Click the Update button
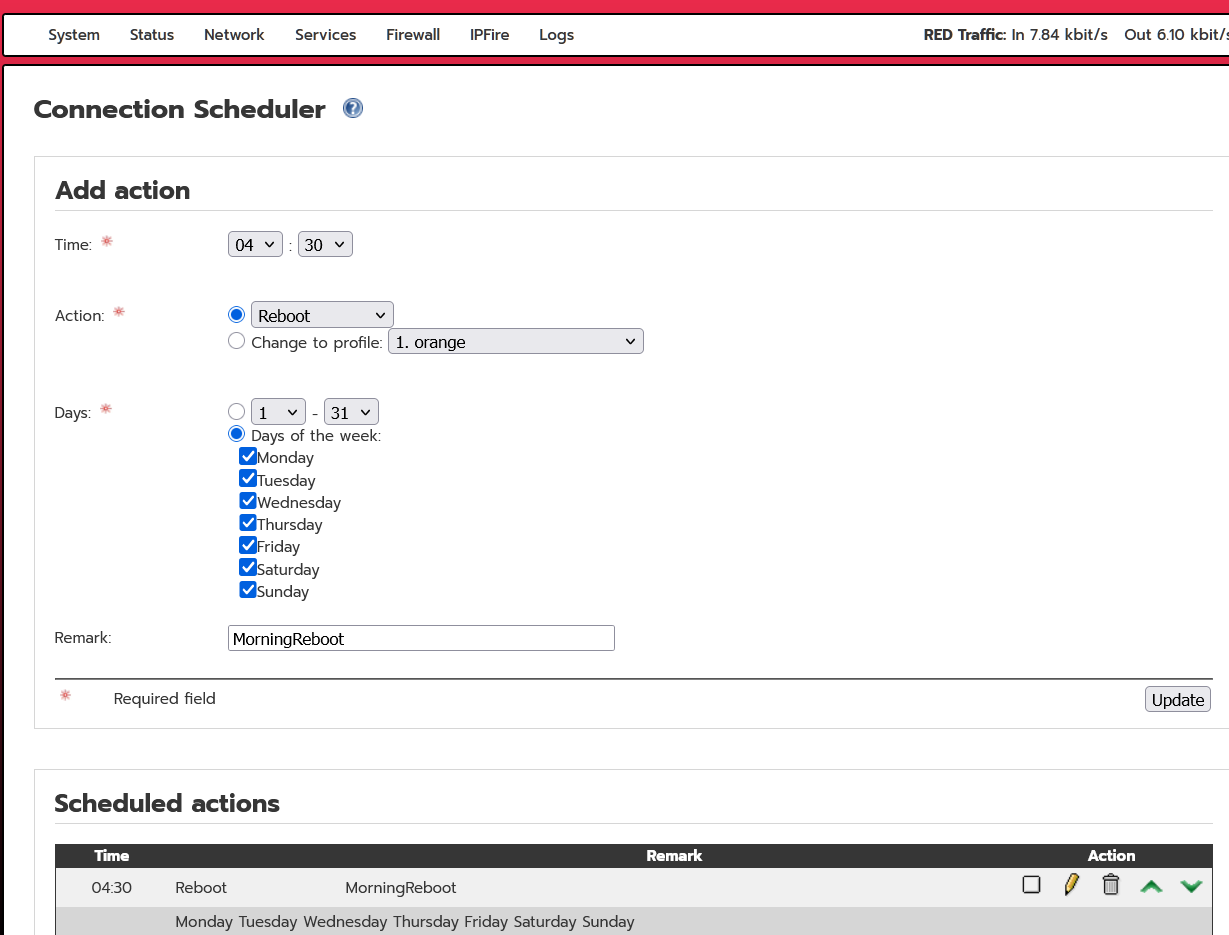1229x935 pixels. 1178,699
